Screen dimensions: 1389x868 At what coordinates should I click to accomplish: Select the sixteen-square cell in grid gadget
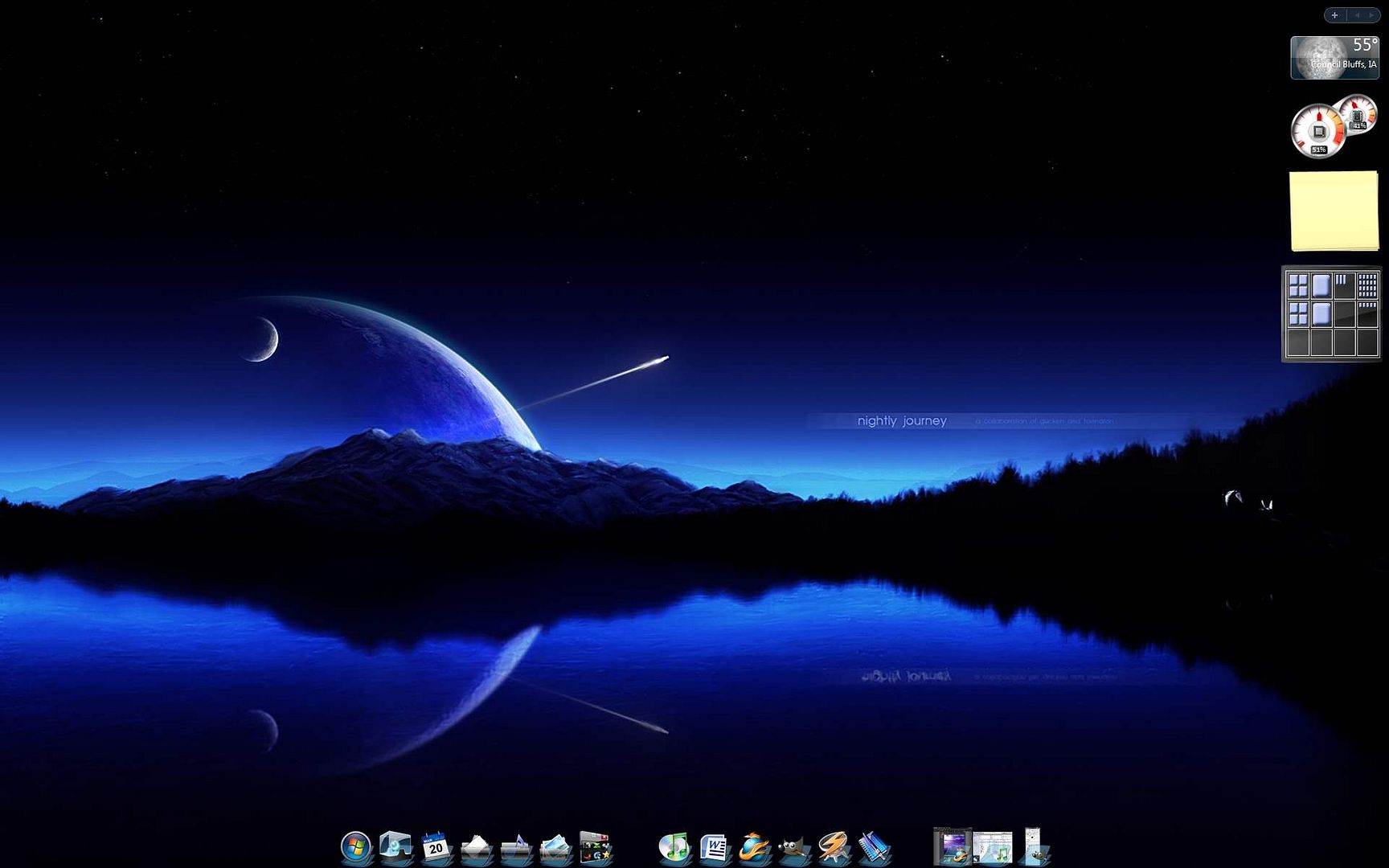tap(1367, 285)
